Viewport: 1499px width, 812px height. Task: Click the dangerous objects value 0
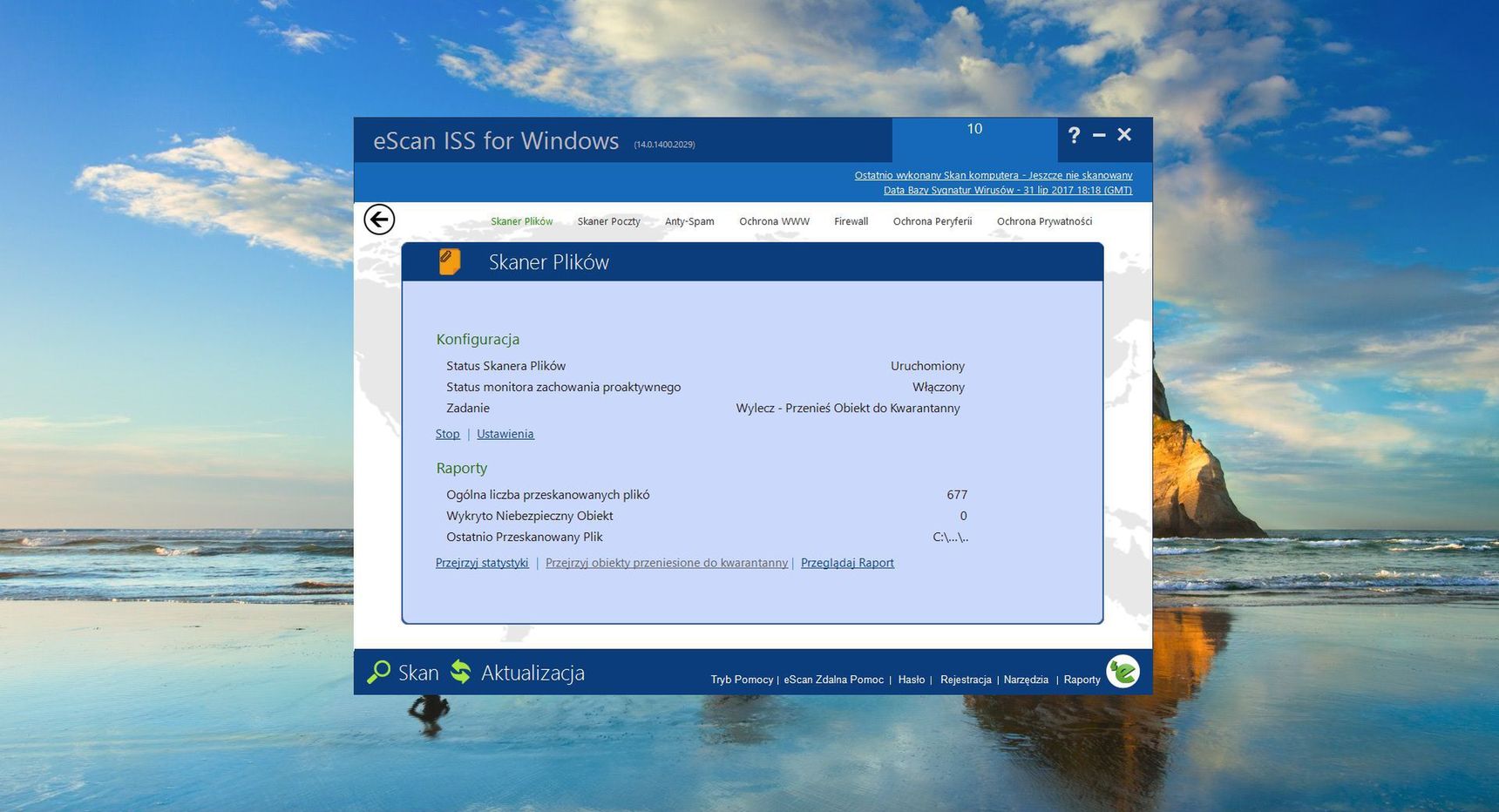pos(963,516)
